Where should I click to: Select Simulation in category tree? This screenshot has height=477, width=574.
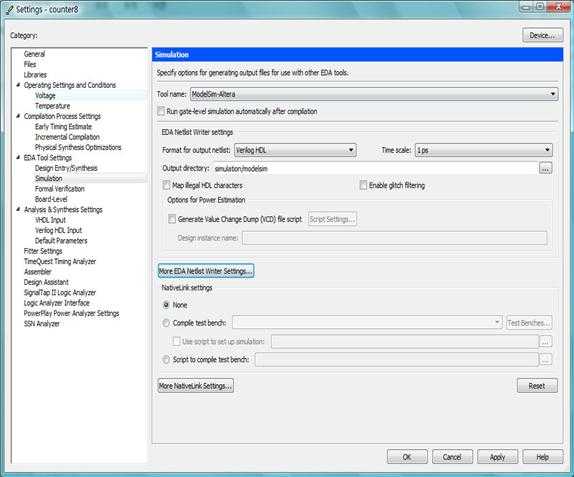pyautogui.click(x=49, y=178)
